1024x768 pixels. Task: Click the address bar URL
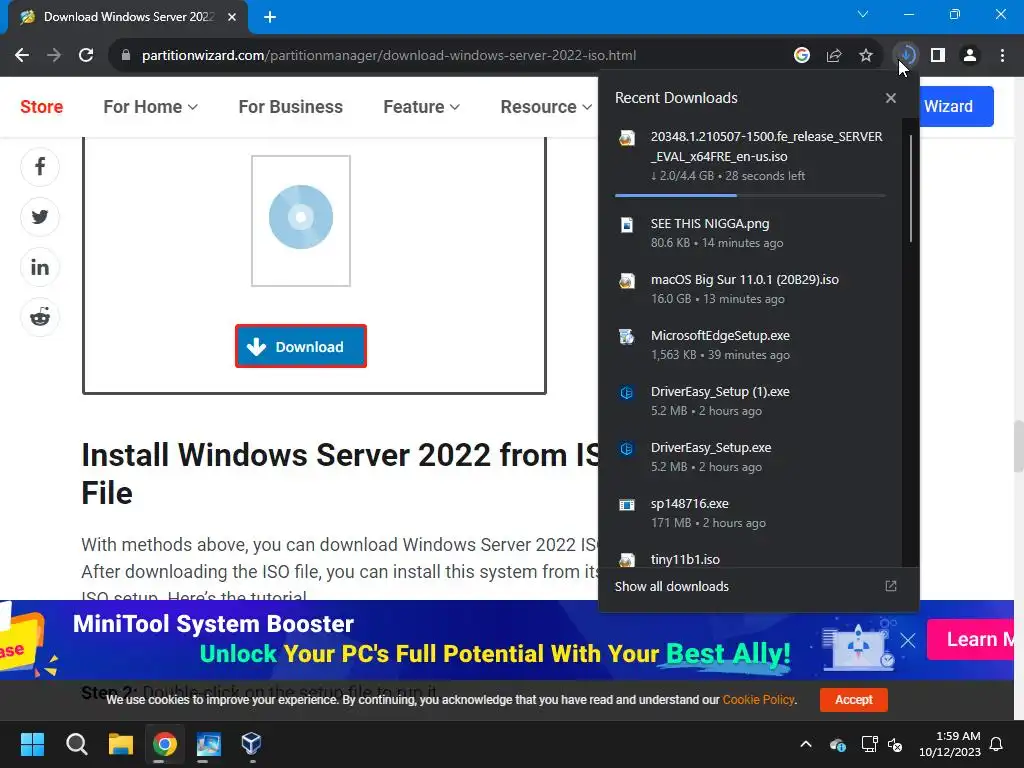point(389,56)
